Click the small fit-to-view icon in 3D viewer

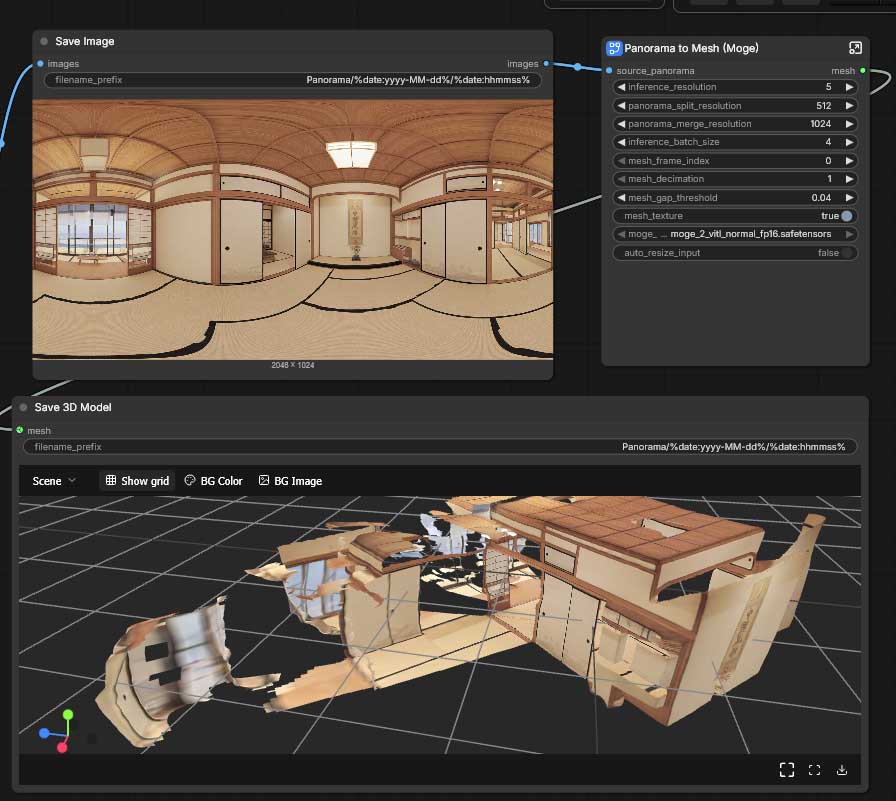pyautogui.click(x=814, y=770)
